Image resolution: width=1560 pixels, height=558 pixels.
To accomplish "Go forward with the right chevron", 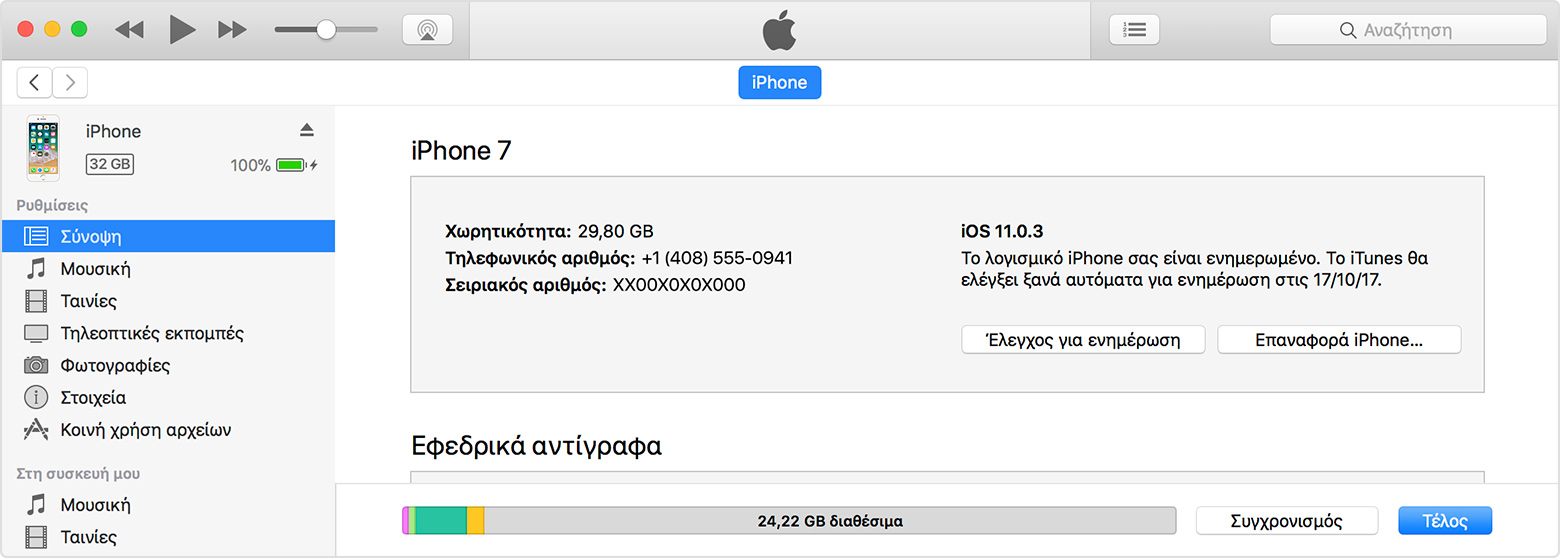I will [70, 82].
